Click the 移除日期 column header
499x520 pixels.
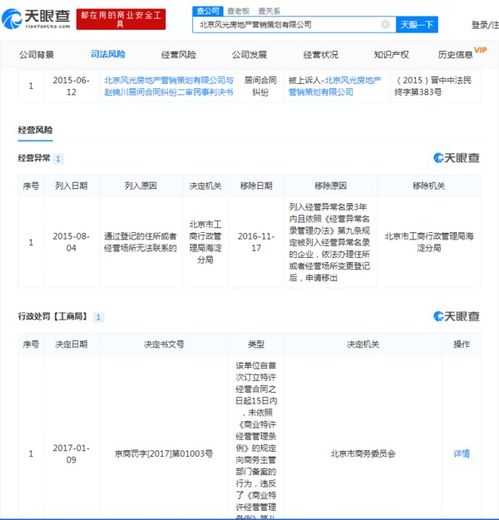pos(256,186)
